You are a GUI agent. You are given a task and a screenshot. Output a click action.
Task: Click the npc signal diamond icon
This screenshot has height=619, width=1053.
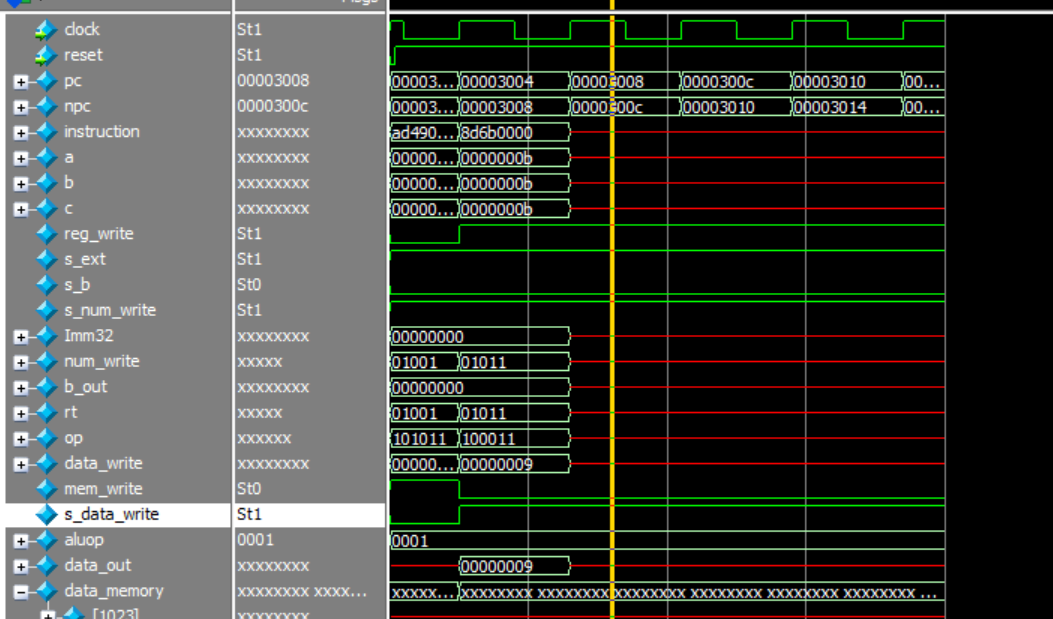pyautogui.click(x=46, y=107)
